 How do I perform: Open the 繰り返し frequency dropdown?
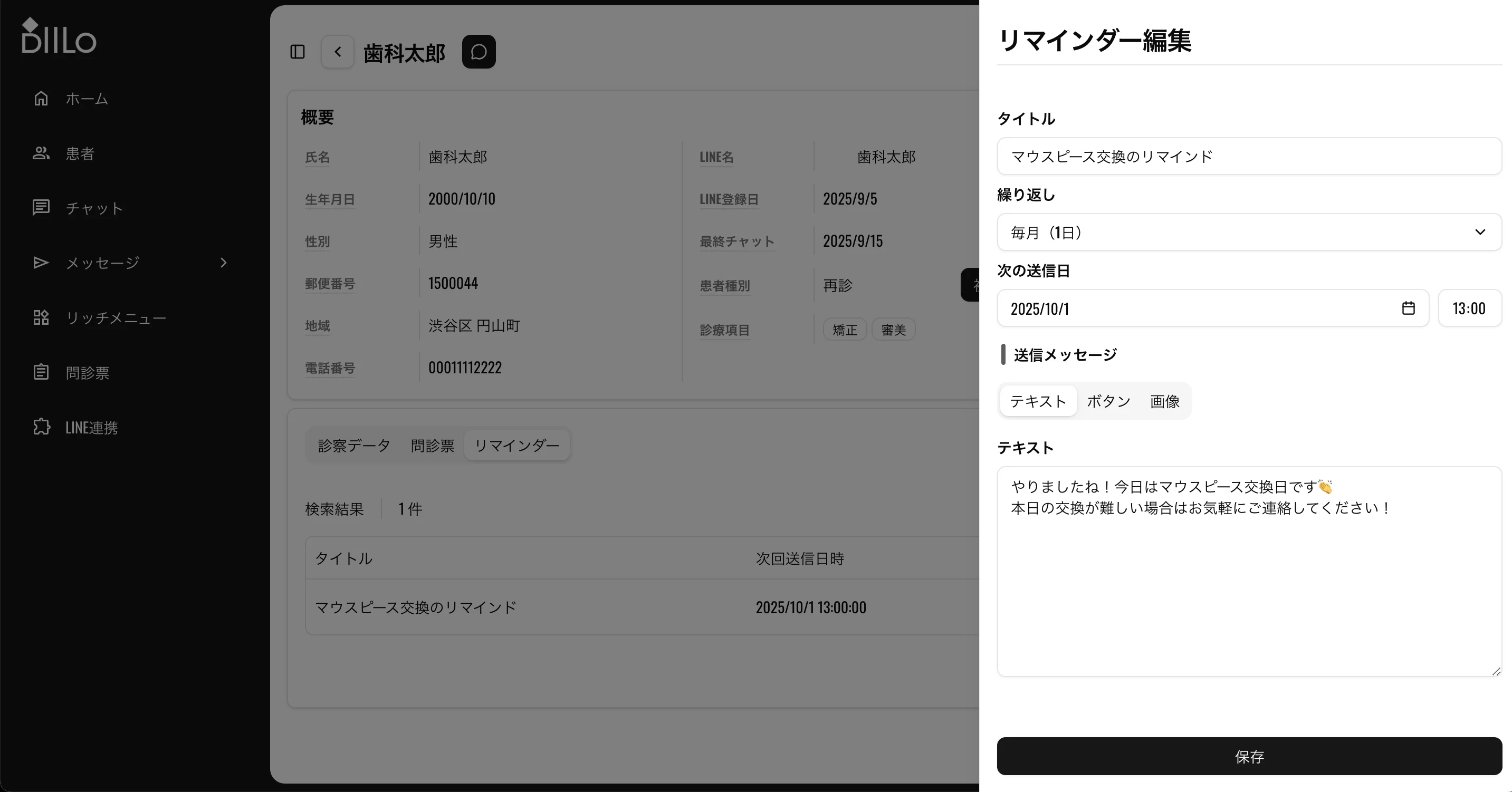[x=1248, y=231]
